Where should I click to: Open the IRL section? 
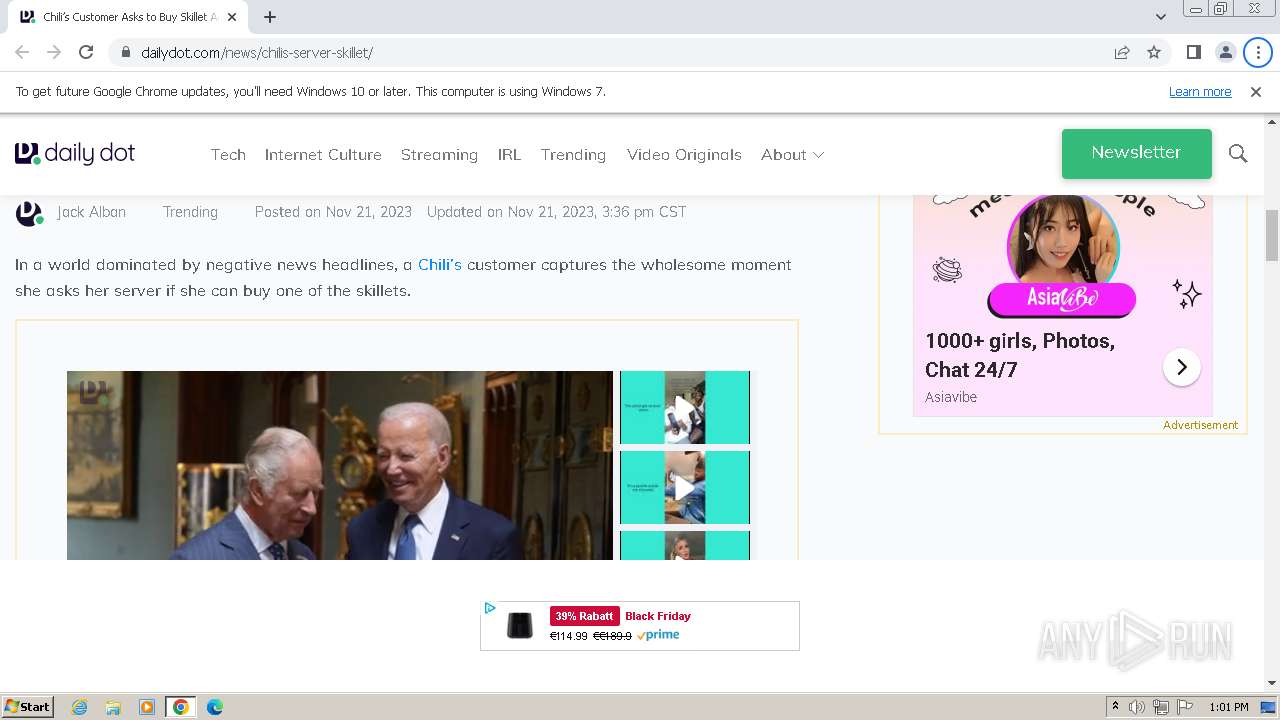pos(509,154)
